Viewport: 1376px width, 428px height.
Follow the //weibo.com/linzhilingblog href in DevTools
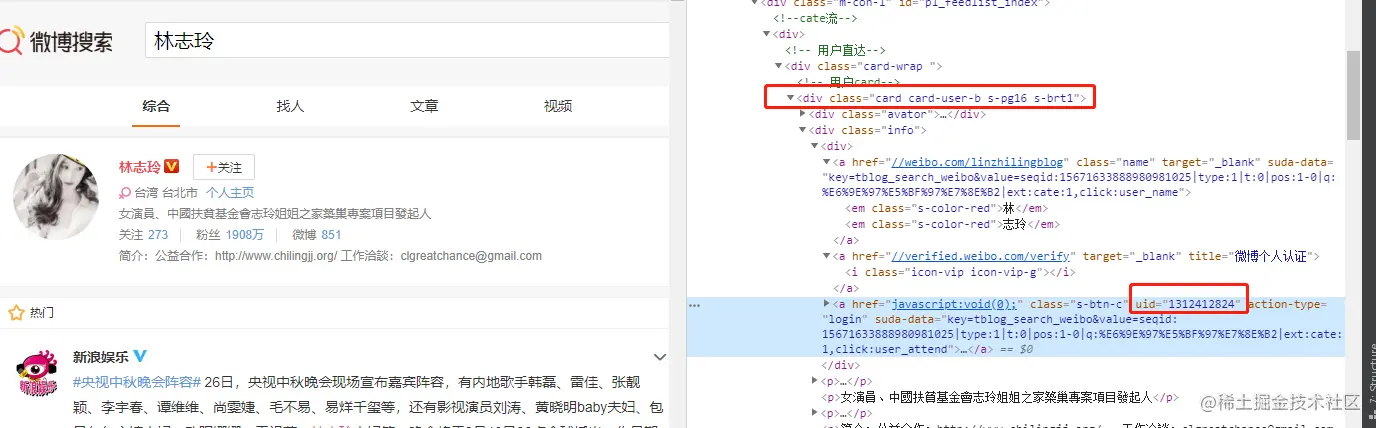tap(979, 162)
